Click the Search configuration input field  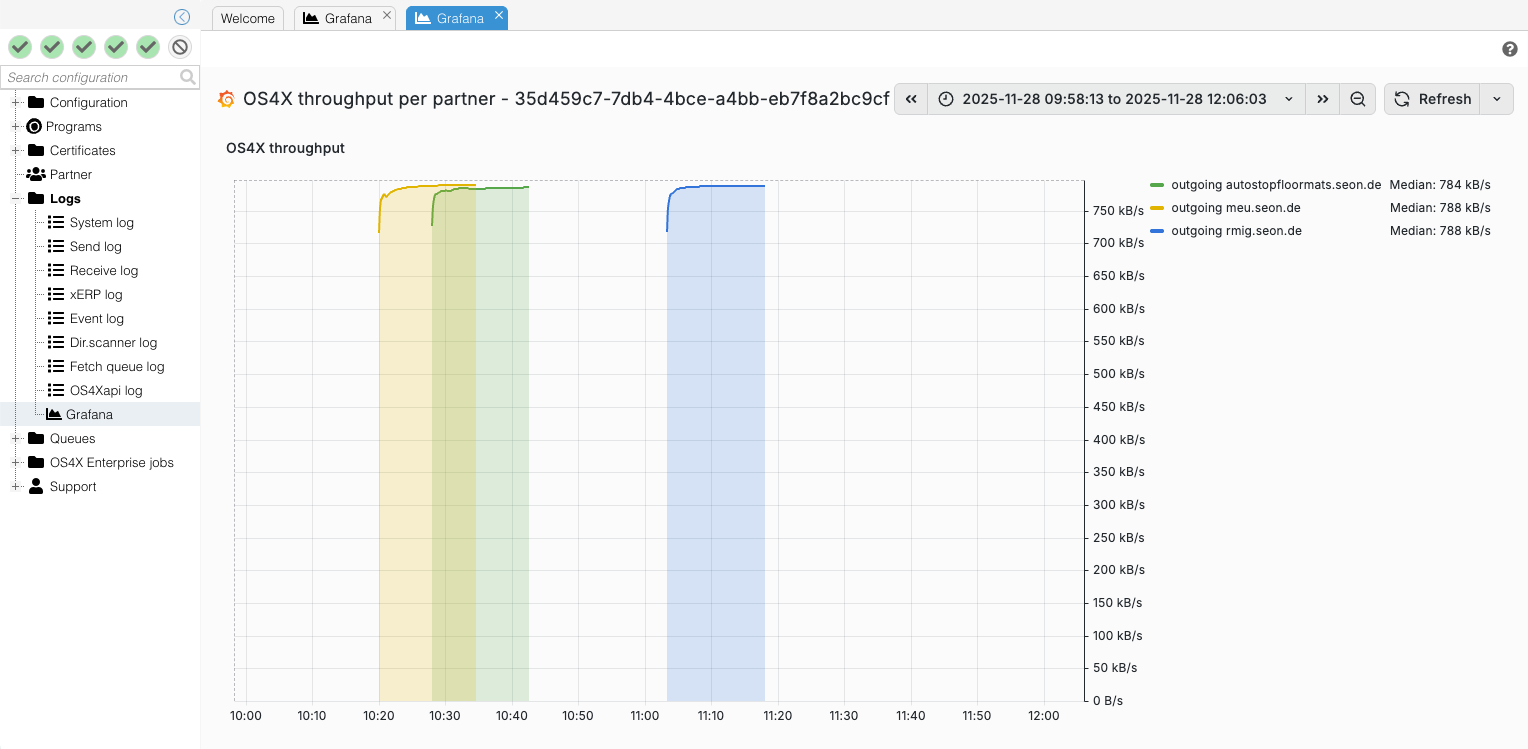pos(90,77)
